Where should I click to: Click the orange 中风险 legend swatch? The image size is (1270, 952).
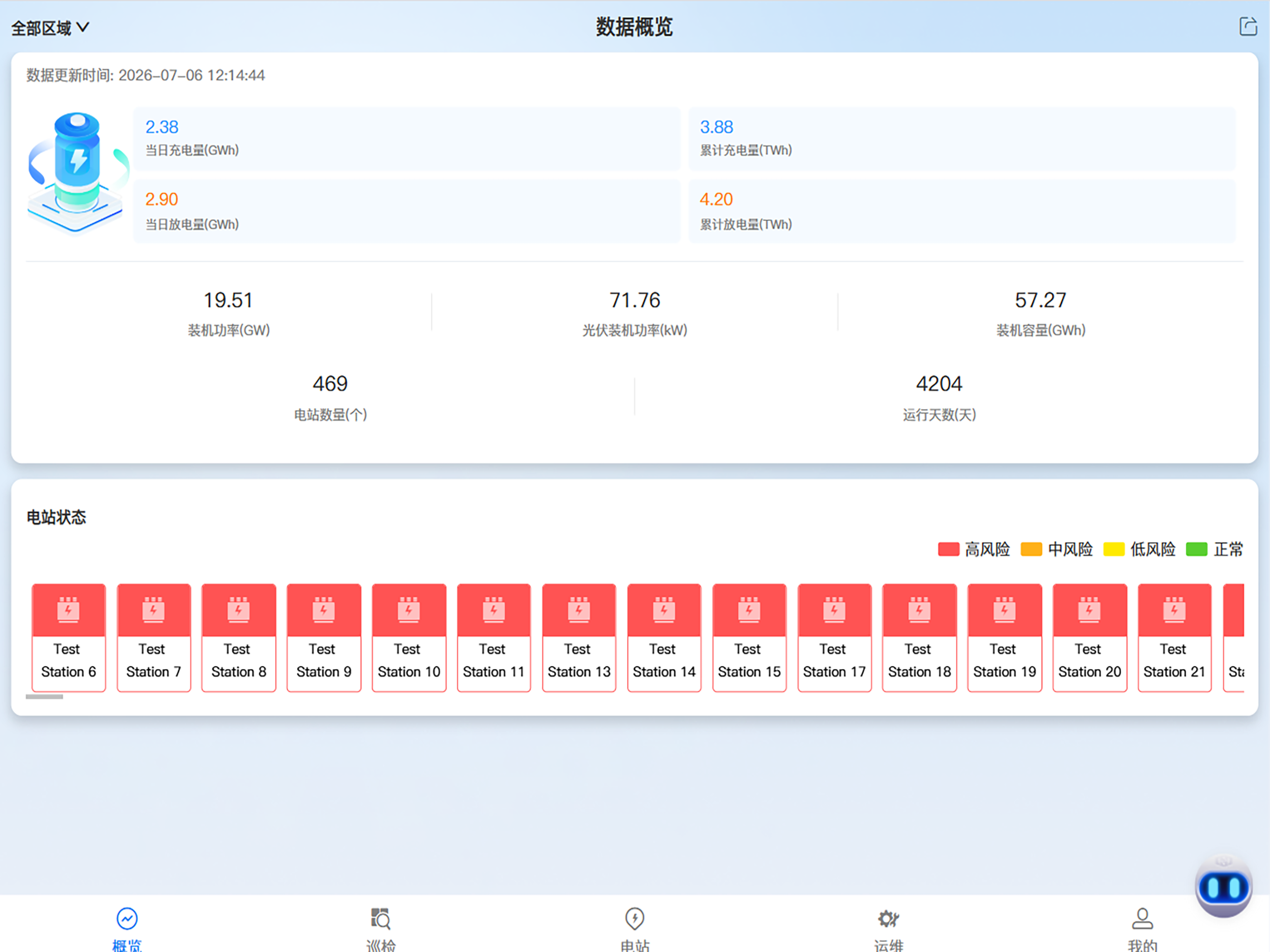pyautogui.click(x=1031, y=549)
